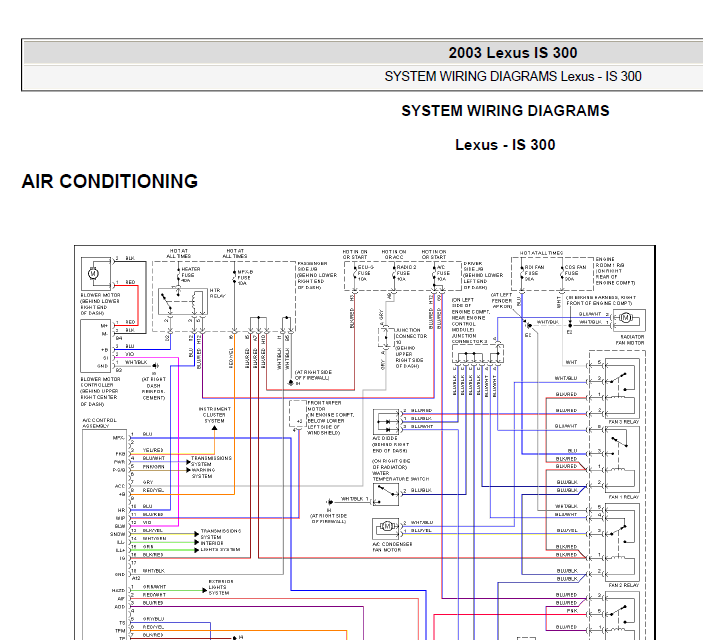The image size is (703, 640).
Task: Click the 'HEATER FUSE' label
Action: pos(191,272)
